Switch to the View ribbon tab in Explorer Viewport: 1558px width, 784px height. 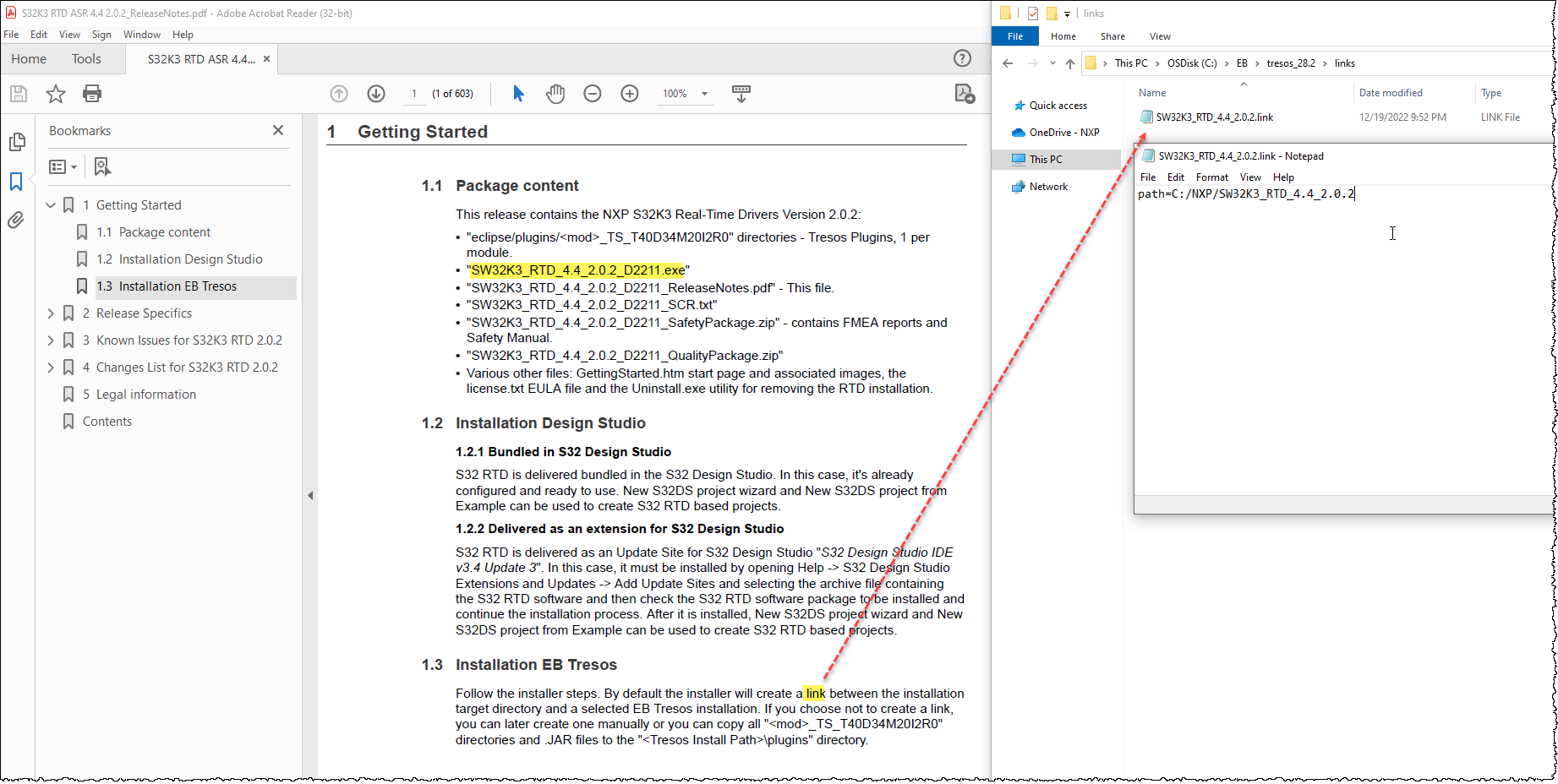tap(1159, 36)
